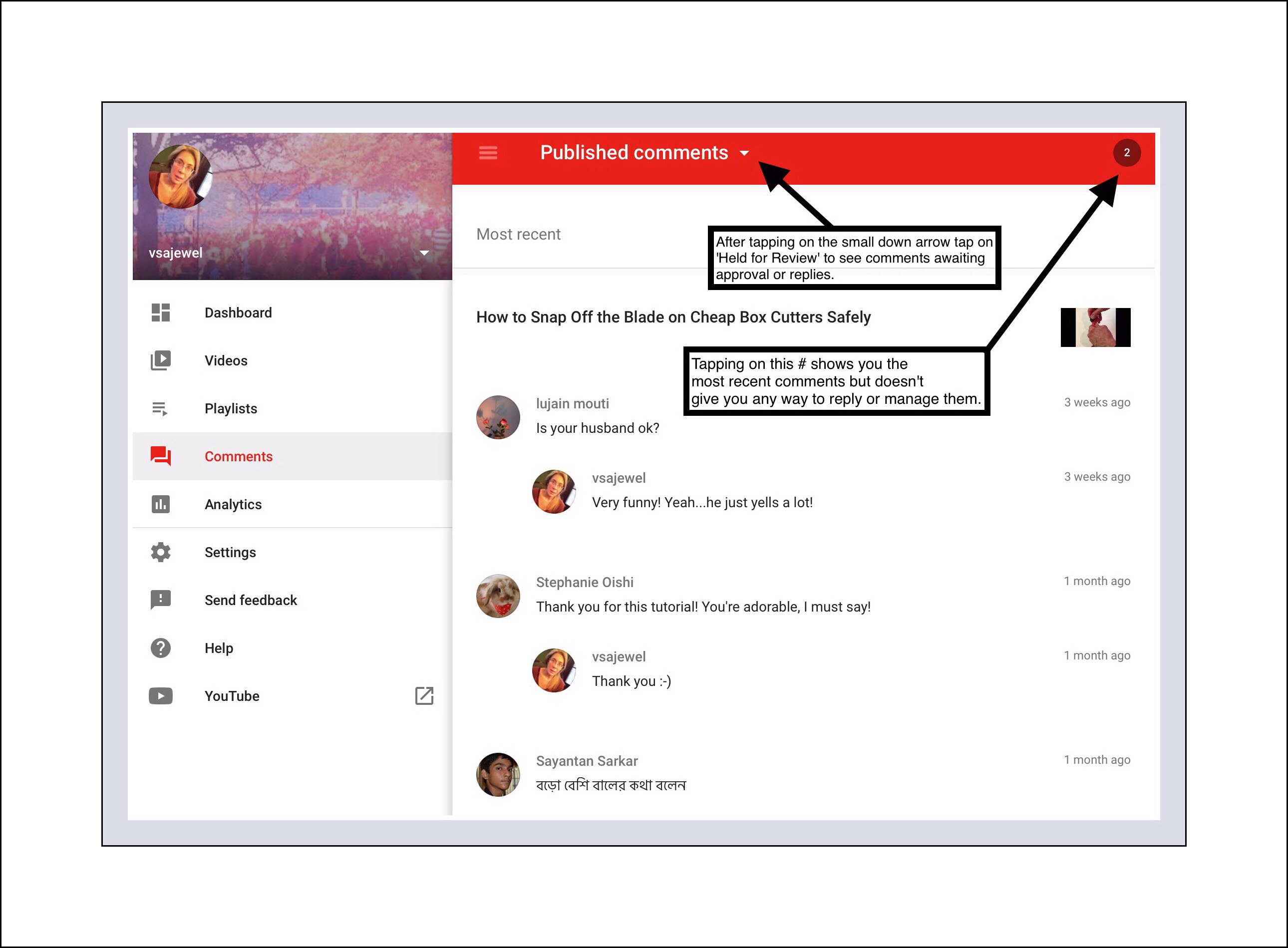Image resolution: width=1288 pixels, height=948 pixels.
Task: Click the Send feedback exclamation icon
Action: tap(161, 600)
